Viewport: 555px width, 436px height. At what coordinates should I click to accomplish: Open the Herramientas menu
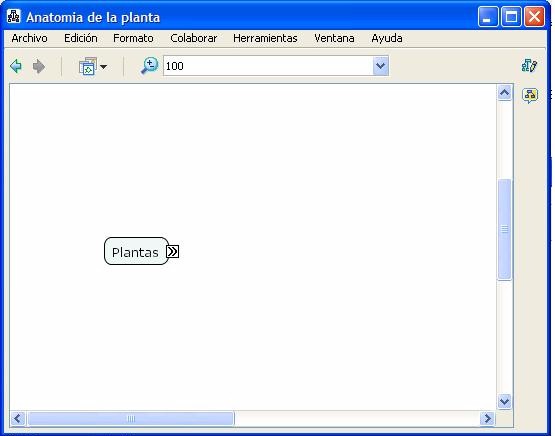point(265,38)
